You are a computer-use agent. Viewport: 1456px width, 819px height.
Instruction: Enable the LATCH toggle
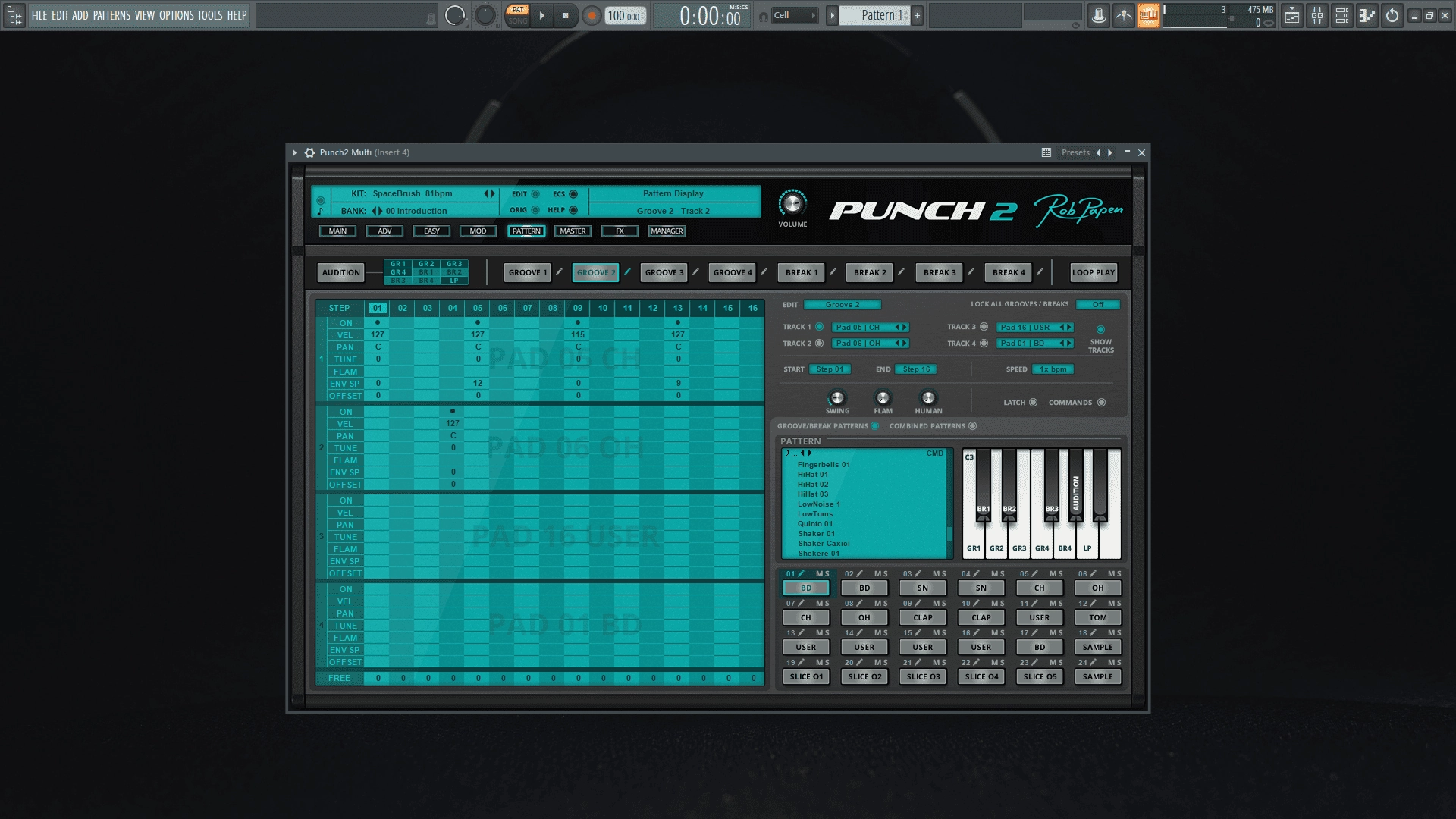pos(1033,403)
